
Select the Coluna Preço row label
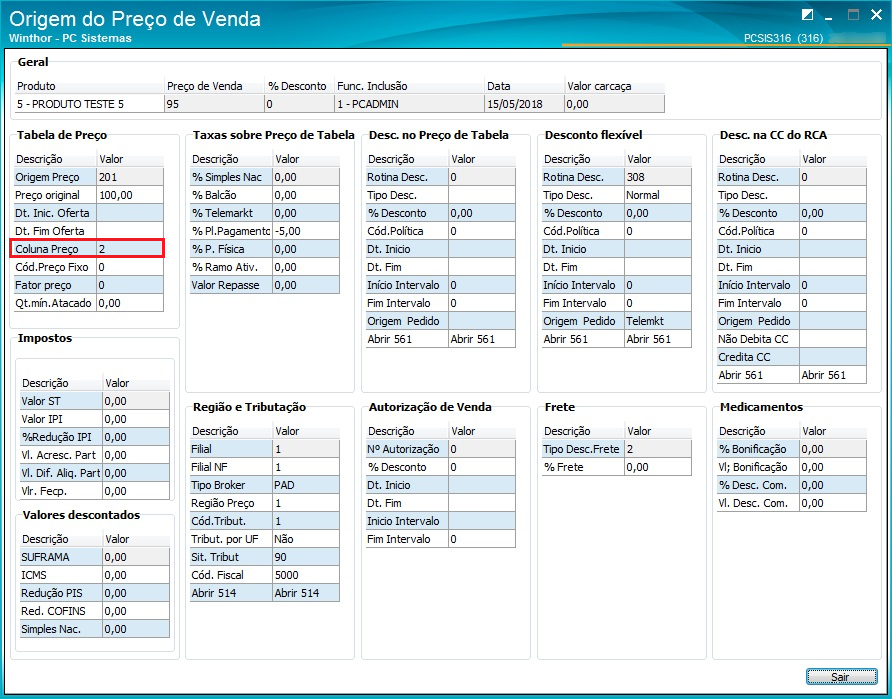pos(55,249)
